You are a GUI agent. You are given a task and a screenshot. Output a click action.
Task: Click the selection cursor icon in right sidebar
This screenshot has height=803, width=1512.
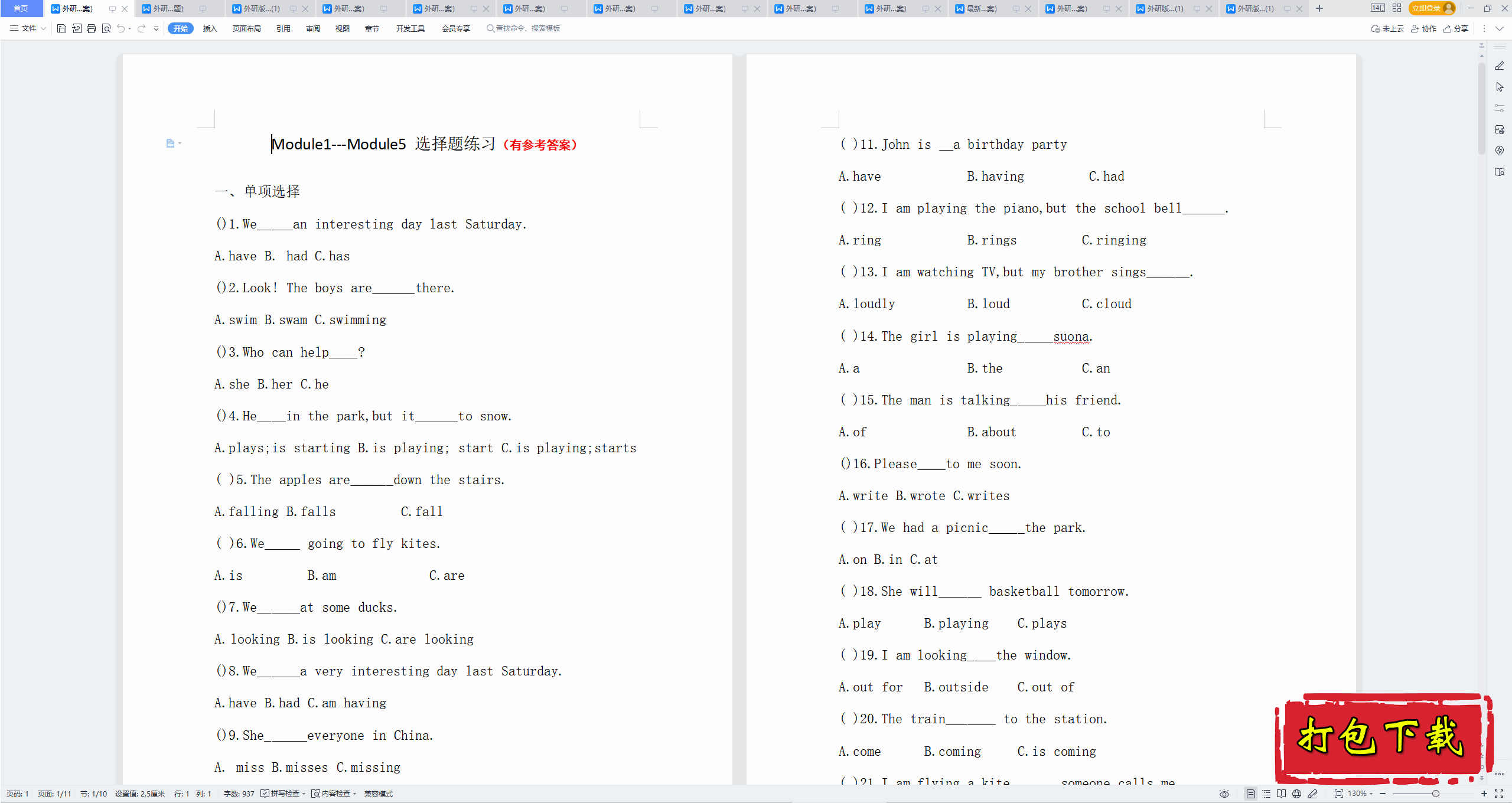(x=1499, y=87)
